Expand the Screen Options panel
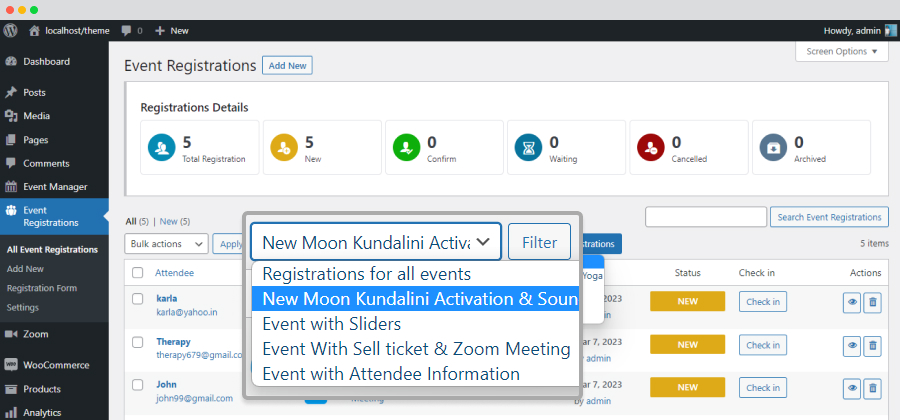 click(842, 52)
